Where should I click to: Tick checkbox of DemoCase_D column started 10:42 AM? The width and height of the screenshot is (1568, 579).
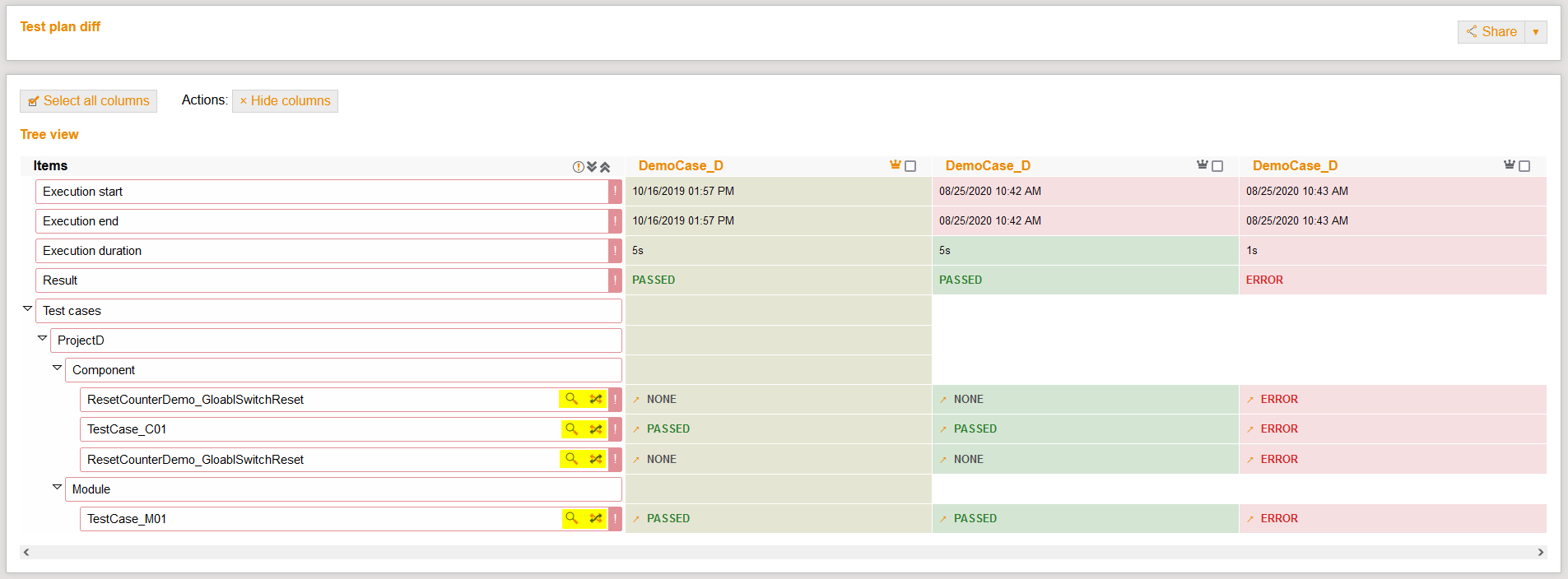tap(1217, 166)
